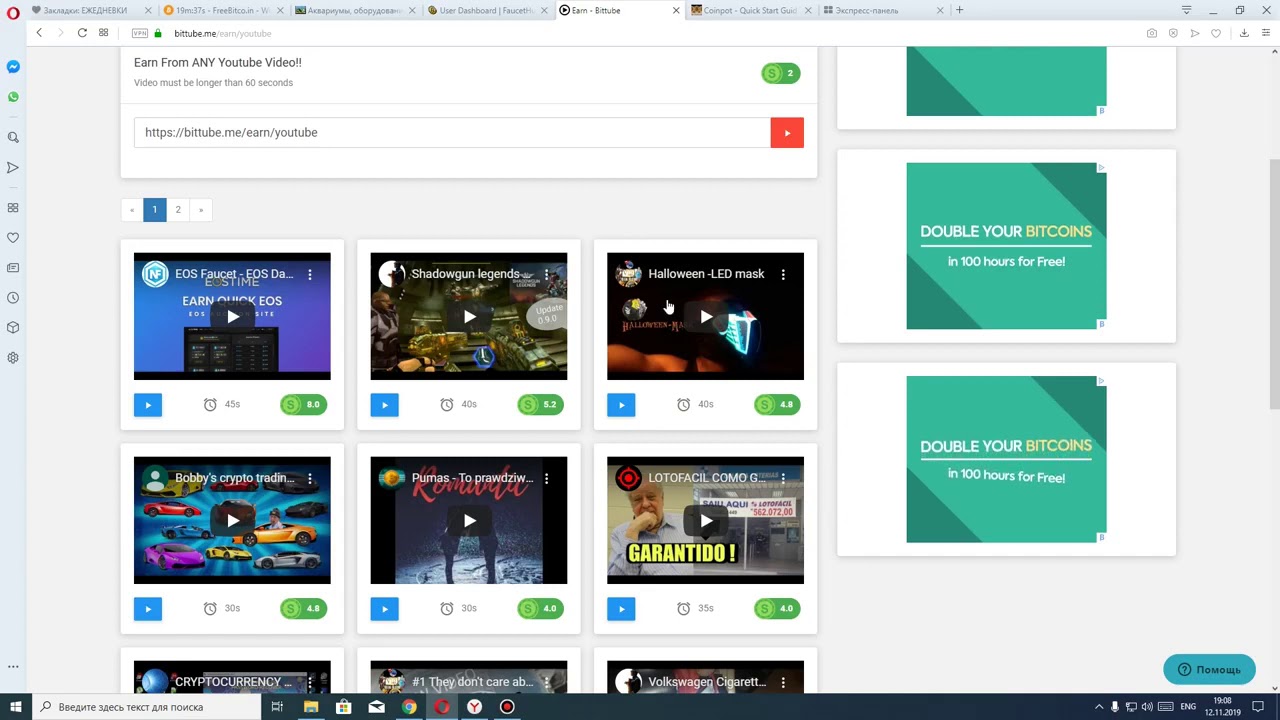Go back to previous page
Viewport: 1280px width, 720px height.
39,33
